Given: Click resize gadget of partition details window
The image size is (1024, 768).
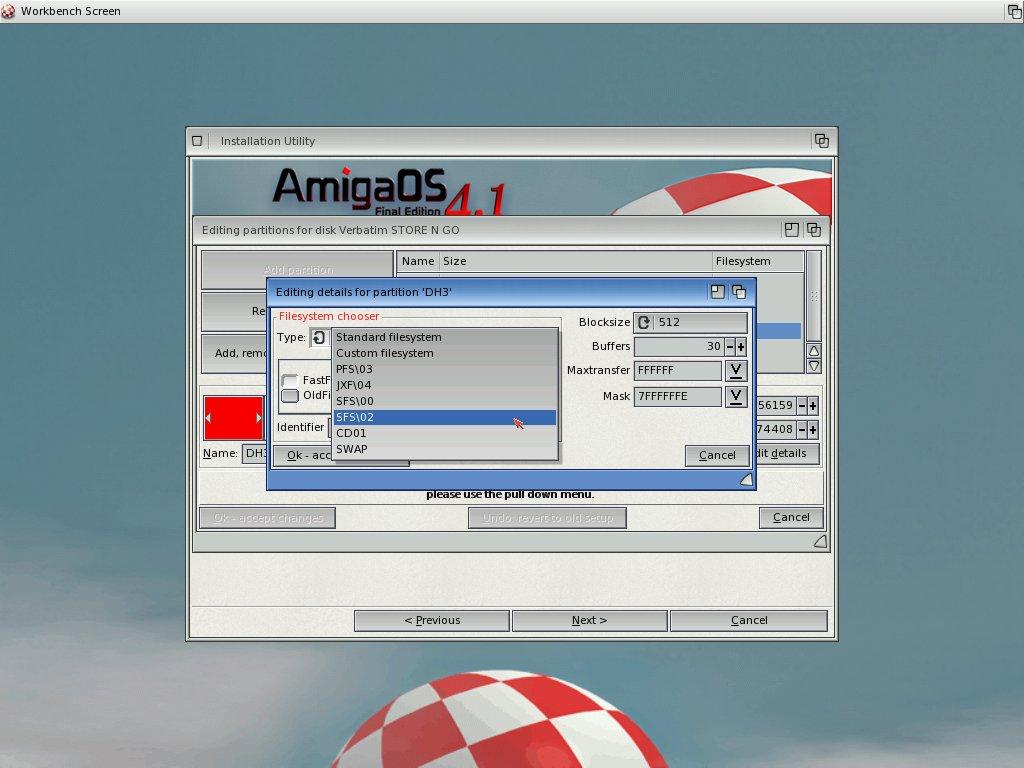Looking at the screenshot, I should [x=746, y=480].
